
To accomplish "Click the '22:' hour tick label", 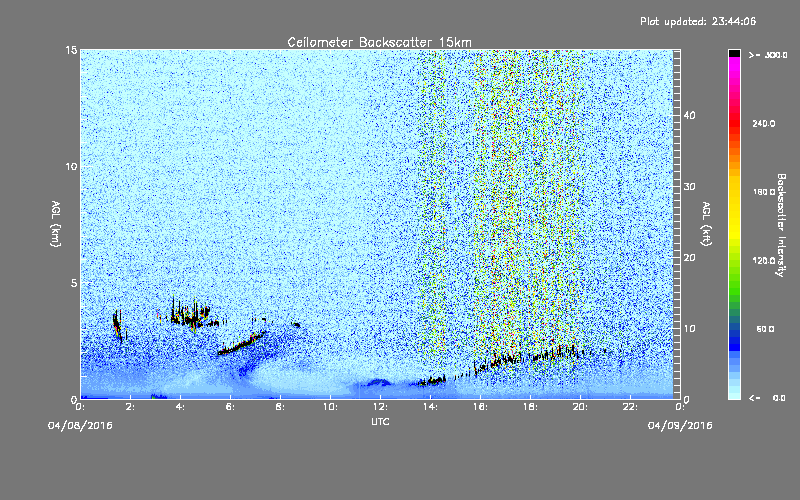I will [631, 407].
